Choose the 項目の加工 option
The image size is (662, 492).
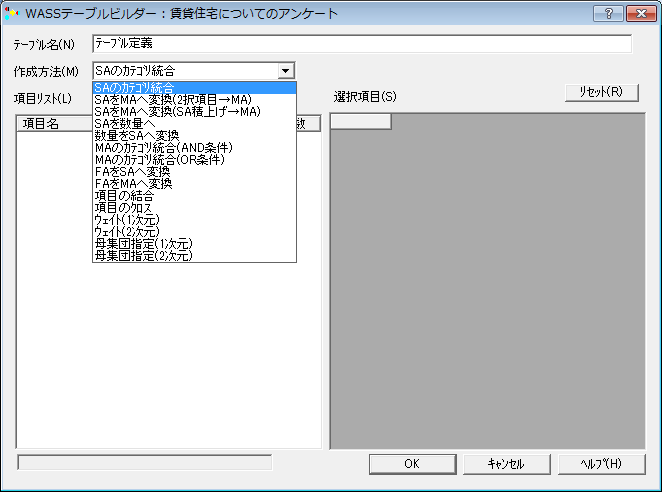coord(194,208)
